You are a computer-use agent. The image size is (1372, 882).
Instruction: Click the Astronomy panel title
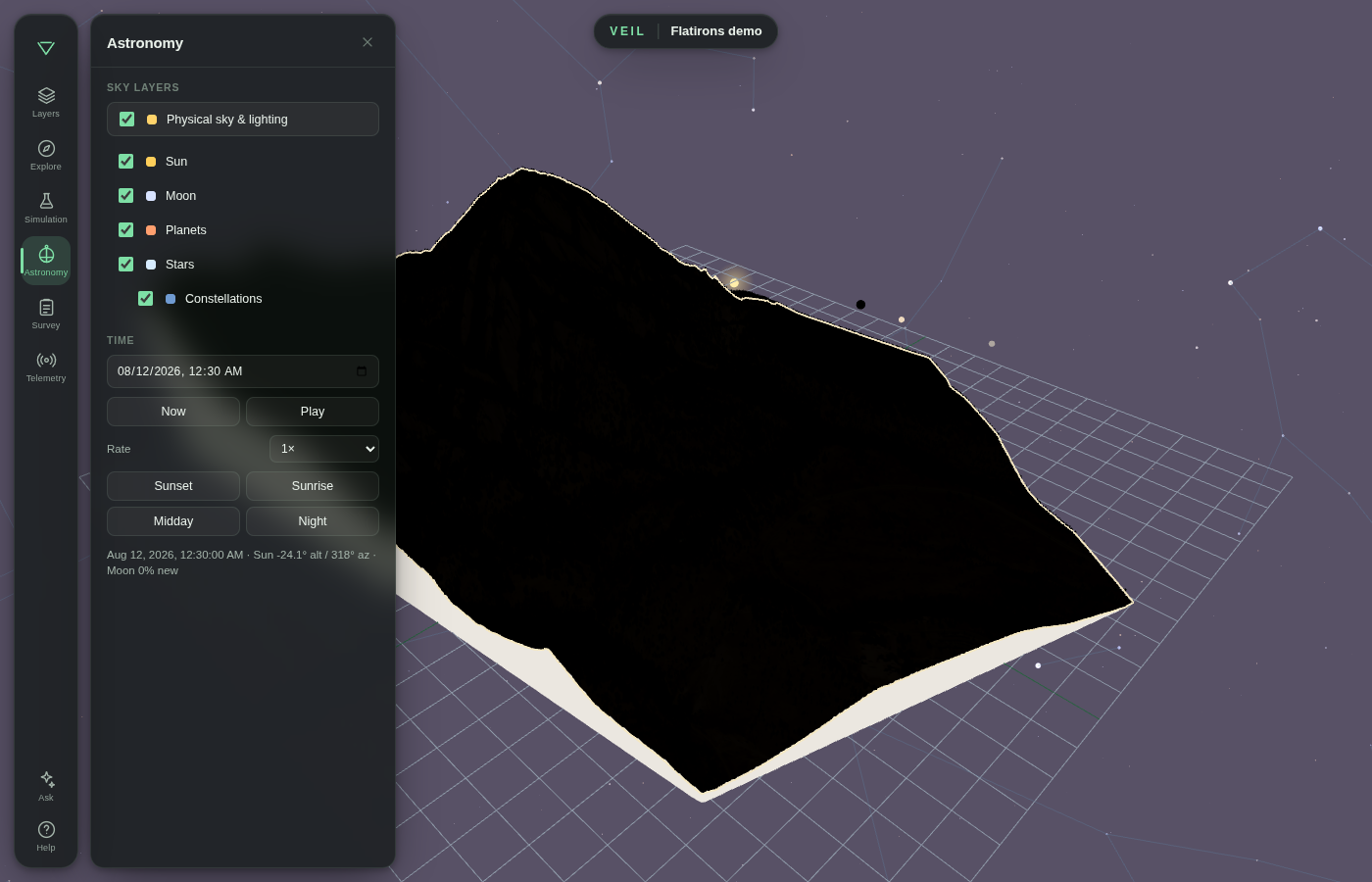145,43
